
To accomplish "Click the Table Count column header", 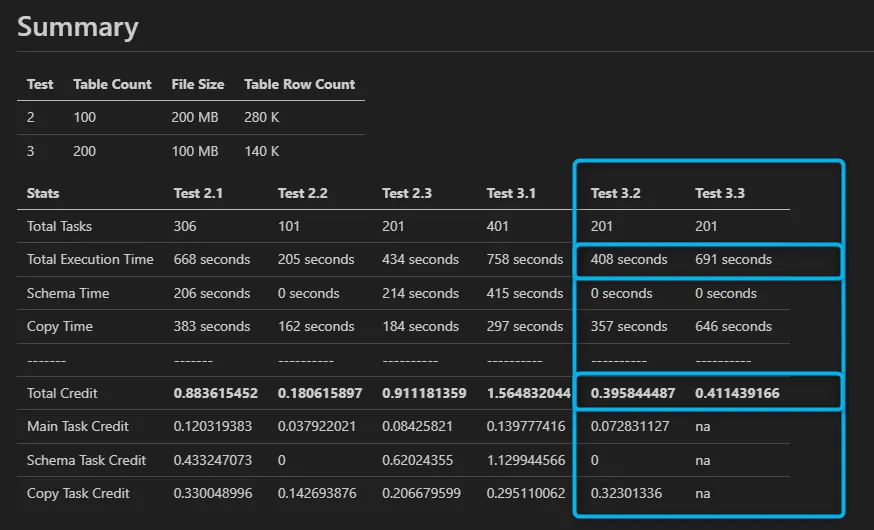I will pos(112,84).
